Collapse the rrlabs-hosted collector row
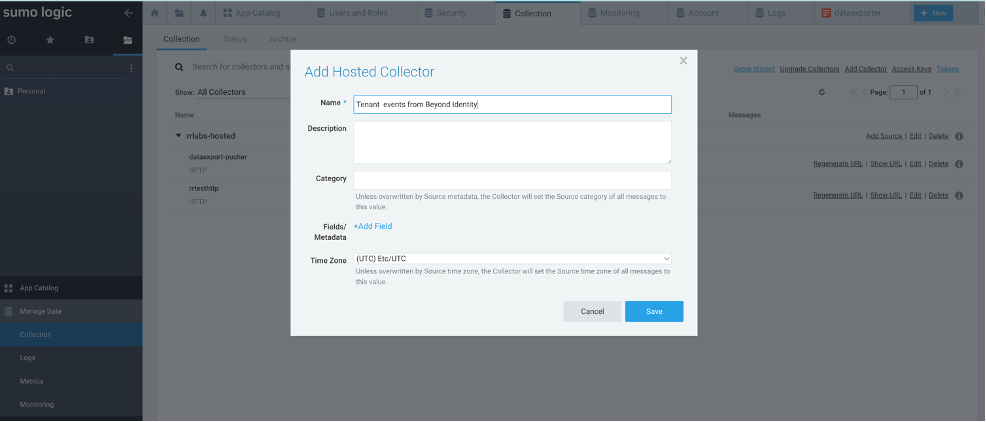 pyautogui.click(x=179, y=135)
